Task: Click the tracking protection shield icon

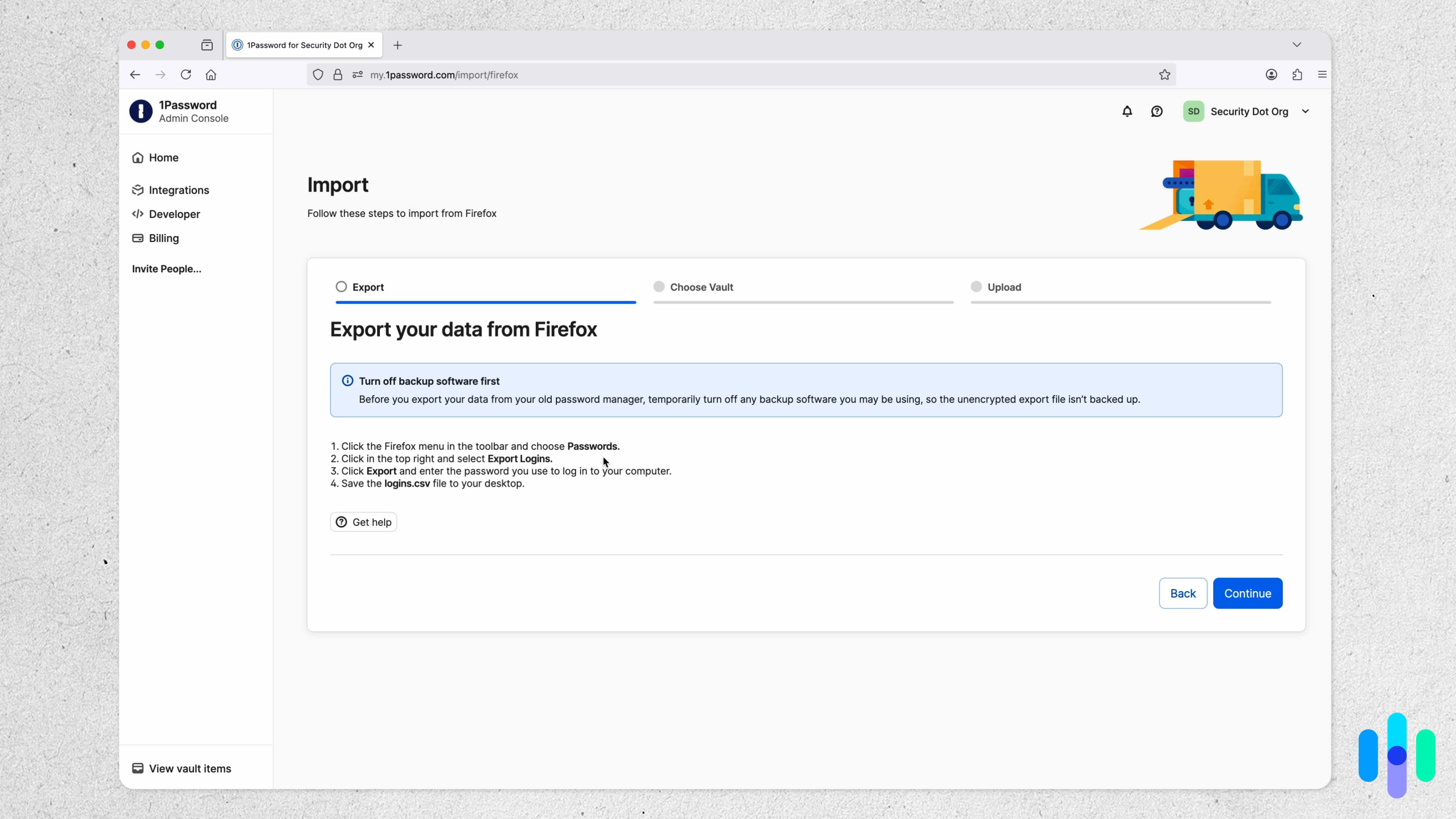Action: click(x=318, y=75)
